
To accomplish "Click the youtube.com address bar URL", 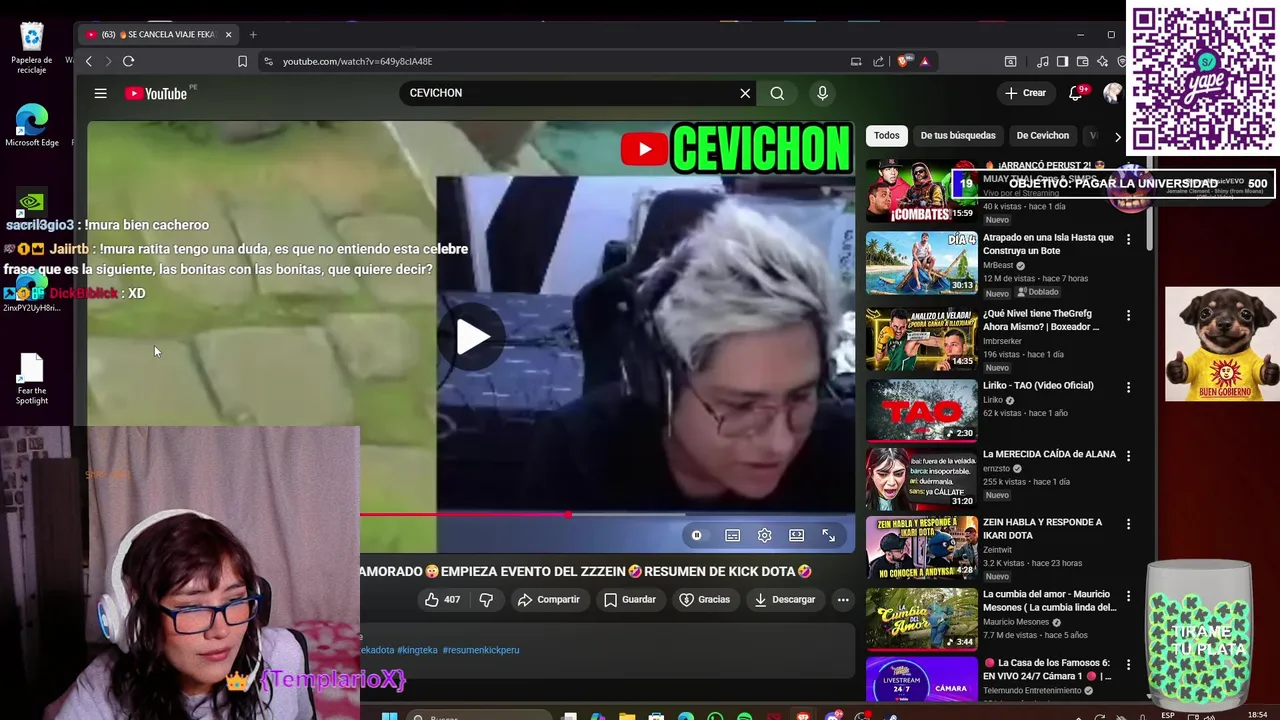I will click(357, 61).
